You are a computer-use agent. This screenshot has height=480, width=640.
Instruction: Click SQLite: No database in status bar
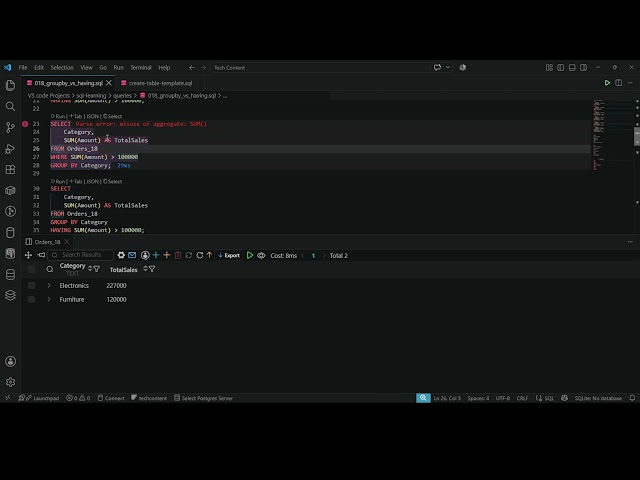point(598,398)
